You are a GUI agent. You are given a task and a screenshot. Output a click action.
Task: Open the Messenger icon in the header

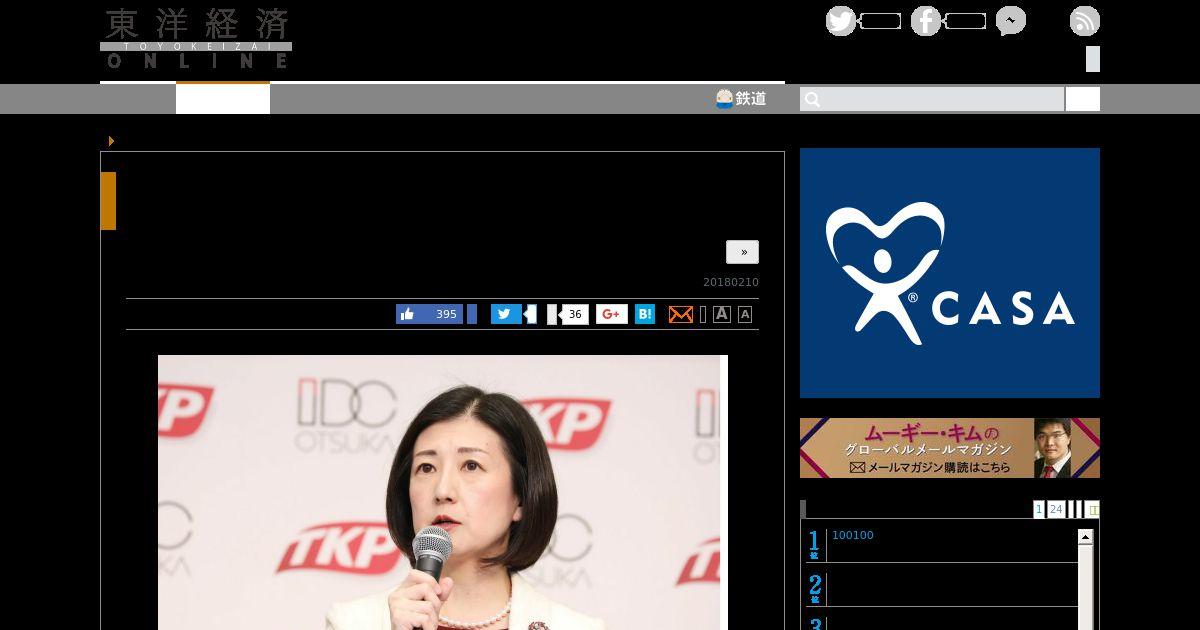point(1011,21)
